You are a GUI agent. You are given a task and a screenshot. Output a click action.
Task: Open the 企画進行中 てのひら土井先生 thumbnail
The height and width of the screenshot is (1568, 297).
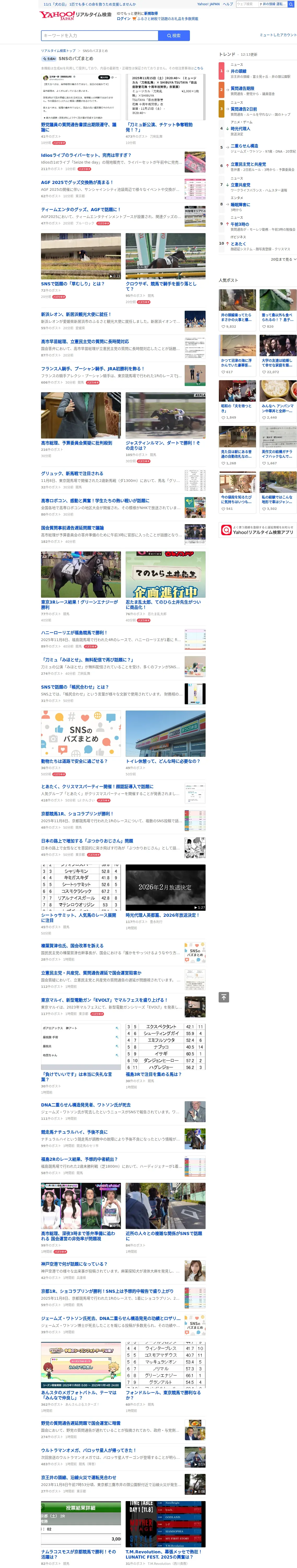pos(166,575)
